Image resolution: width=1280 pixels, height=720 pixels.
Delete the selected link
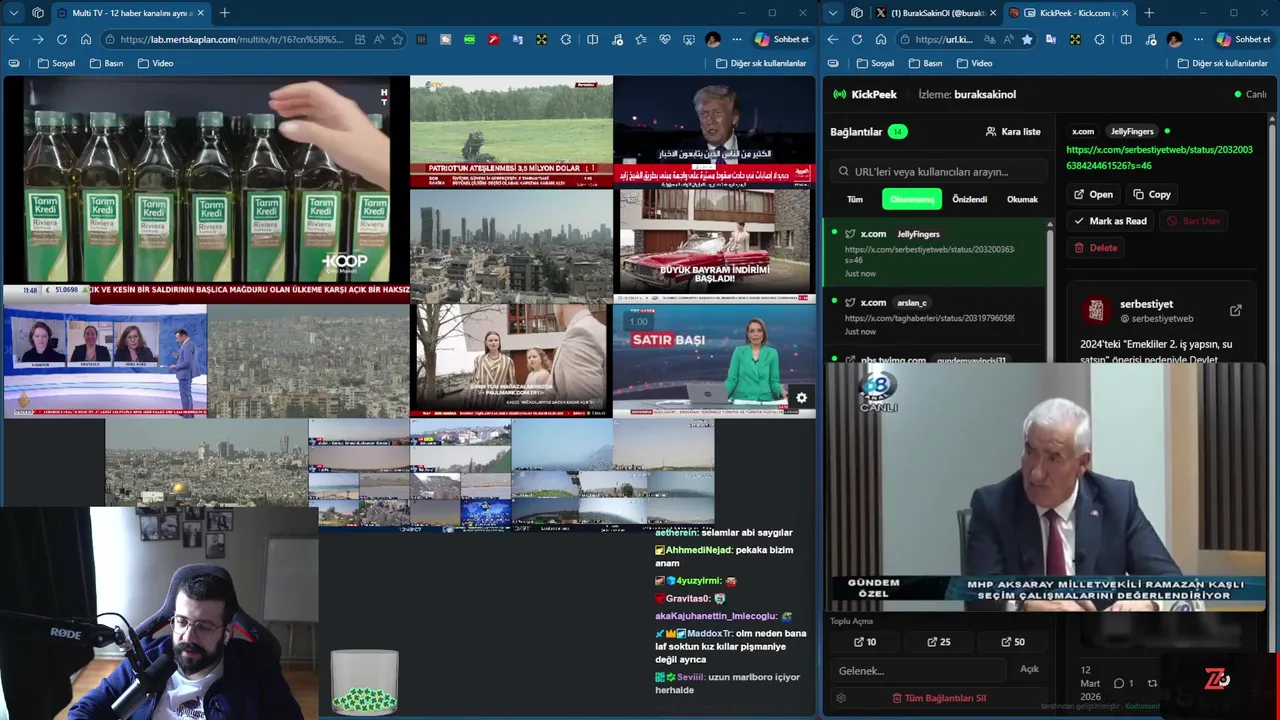point(1095,248)
